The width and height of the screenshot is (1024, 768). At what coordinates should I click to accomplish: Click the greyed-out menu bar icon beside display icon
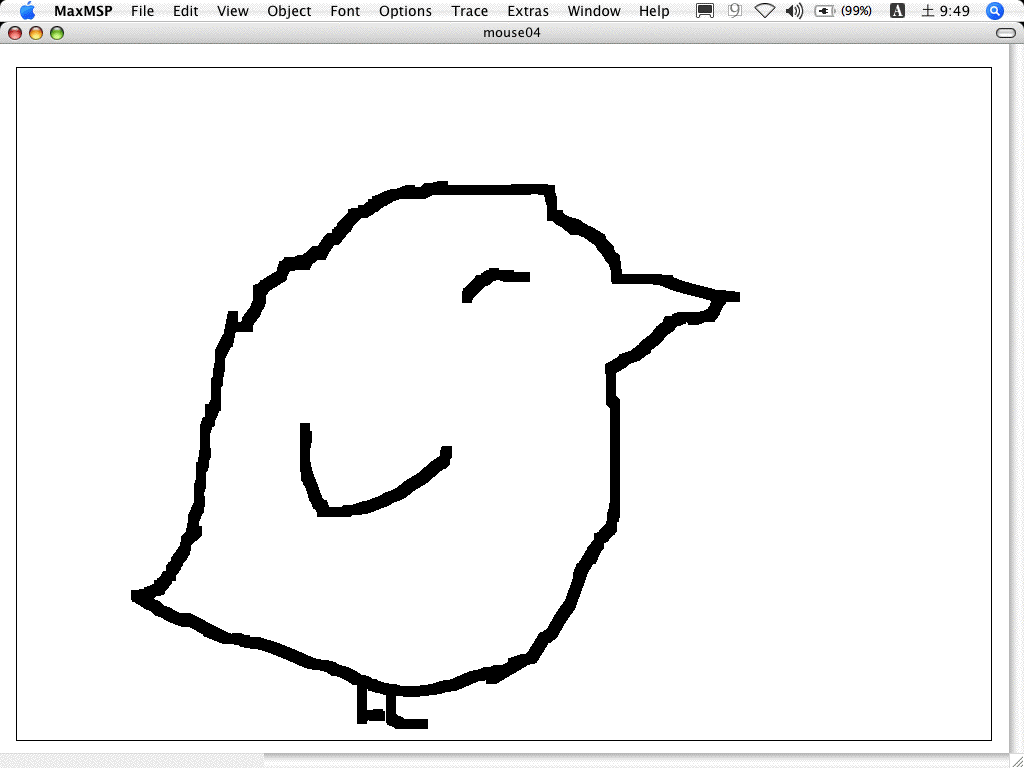(x=735, y=10)
